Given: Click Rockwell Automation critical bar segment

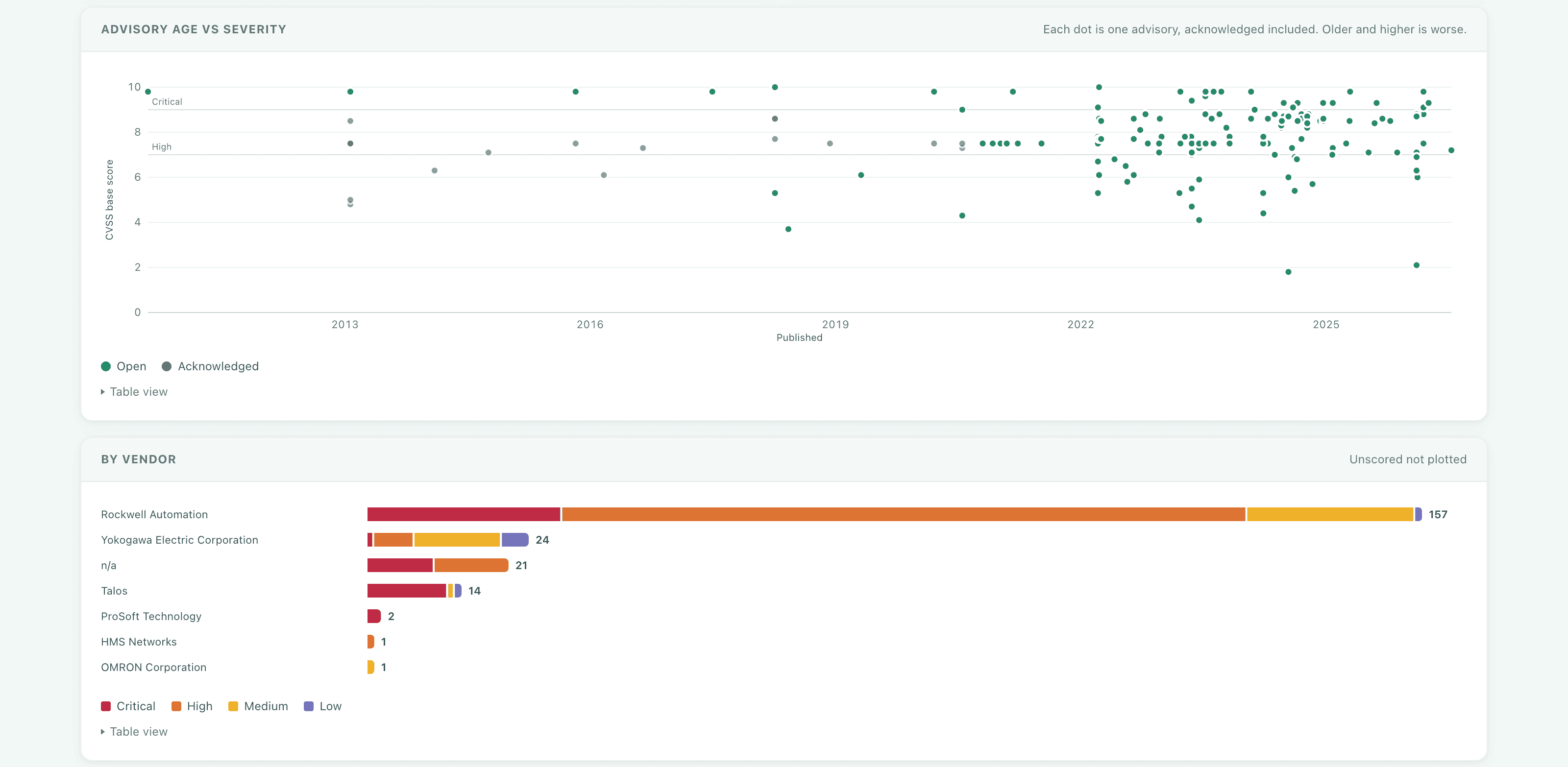Looking at the screenshot, I should pos(463,515).
